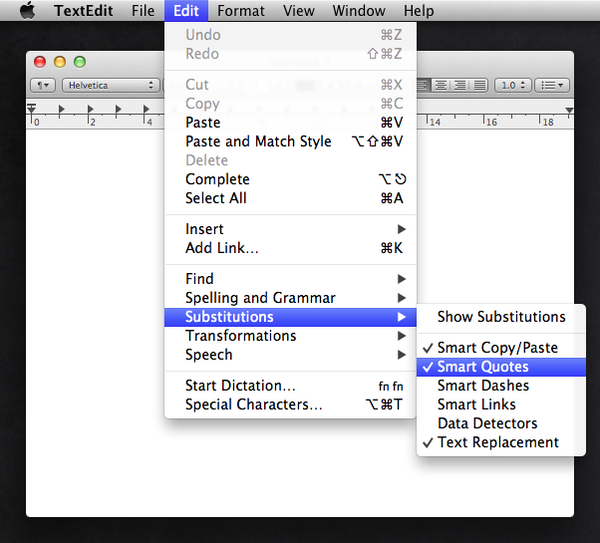
Task: Choose Select All
Action: [290, 198]
